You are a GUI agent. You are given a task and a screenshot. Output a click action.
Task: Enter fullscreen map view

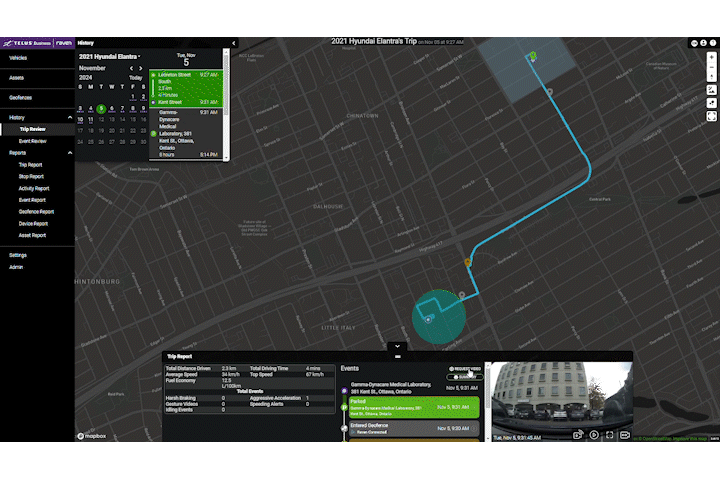[x=711, y=116]
